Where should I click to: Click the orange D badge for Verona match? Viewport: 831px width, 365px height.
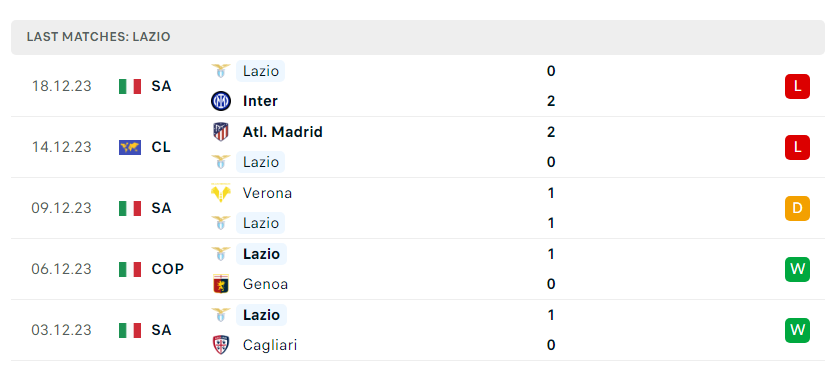click(797, 208)
